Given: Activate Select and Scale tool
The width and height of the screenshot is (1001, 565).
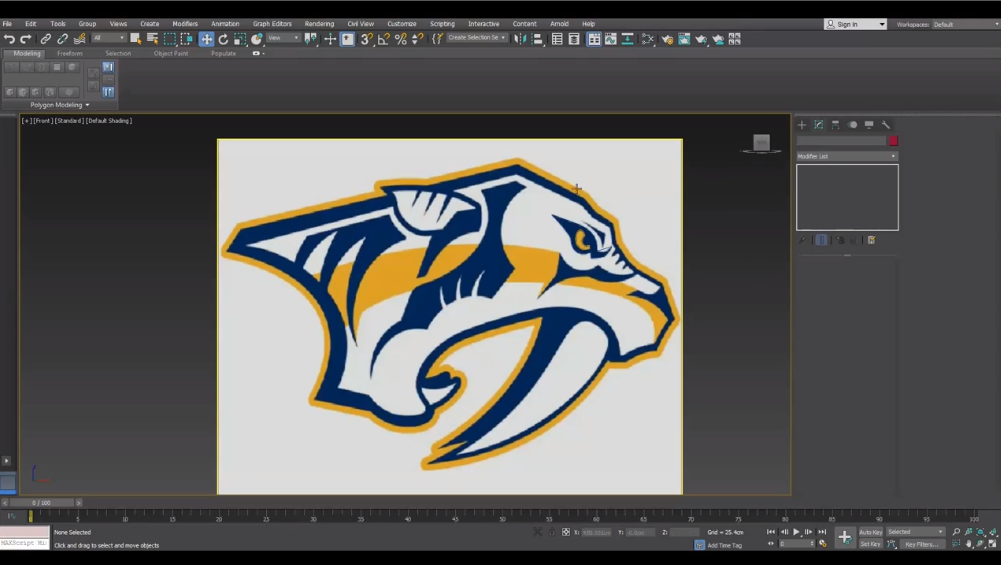Looking at the screenshot, I should click(x=239, y=39).
